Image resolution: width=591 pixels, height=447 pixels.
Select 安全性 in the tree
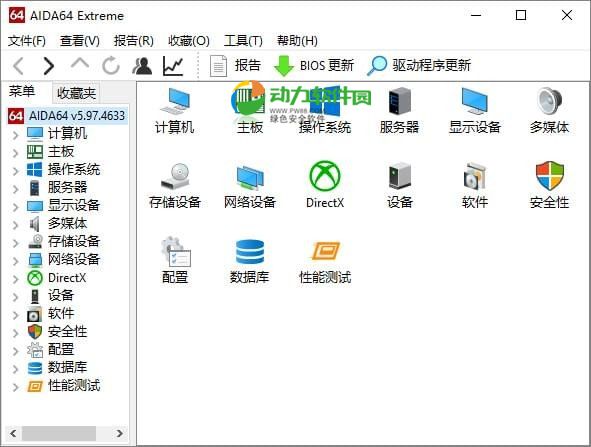(x=67, y=331)
